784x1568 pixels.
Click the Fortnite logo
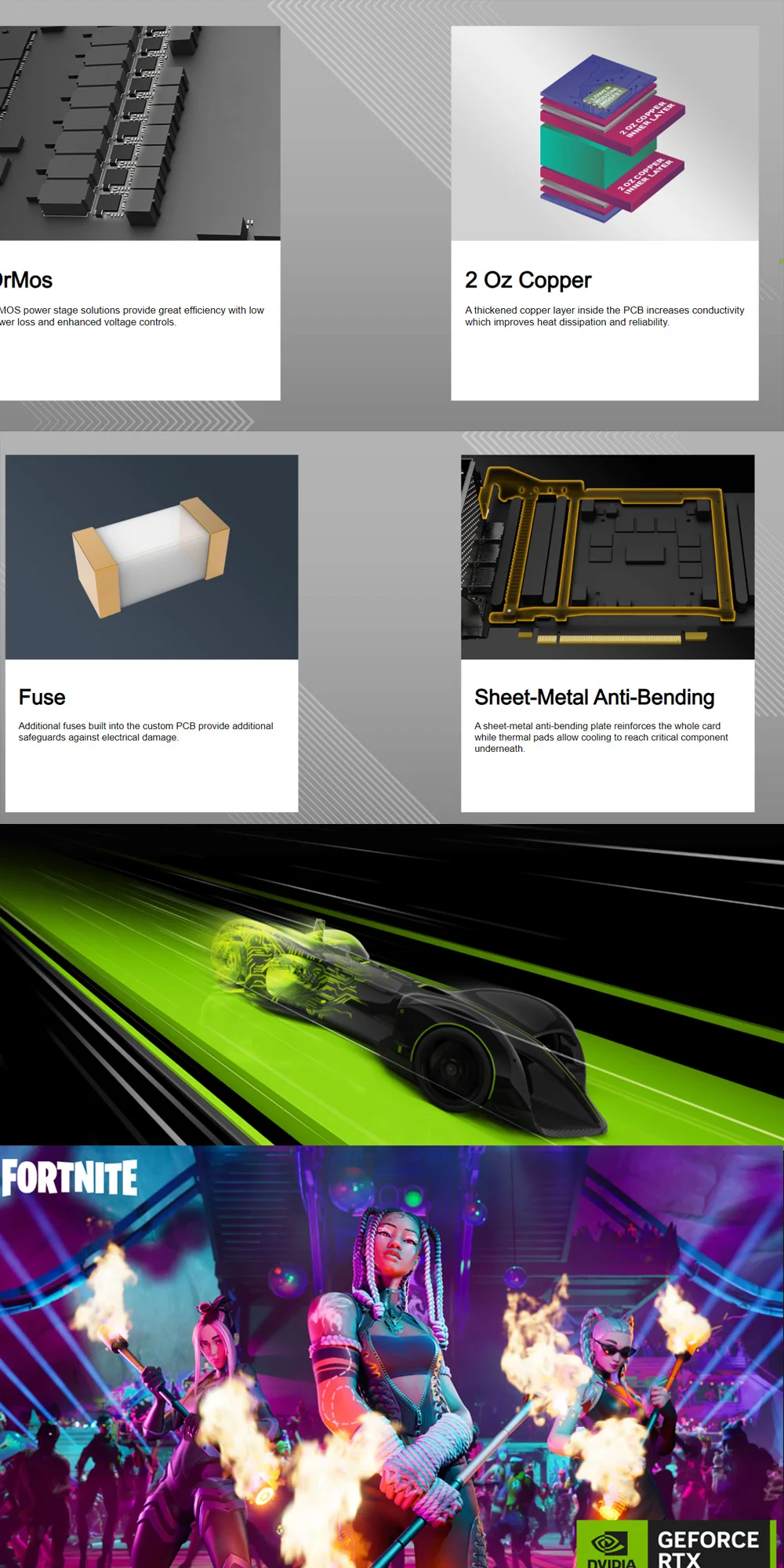tap(70, 1178)
